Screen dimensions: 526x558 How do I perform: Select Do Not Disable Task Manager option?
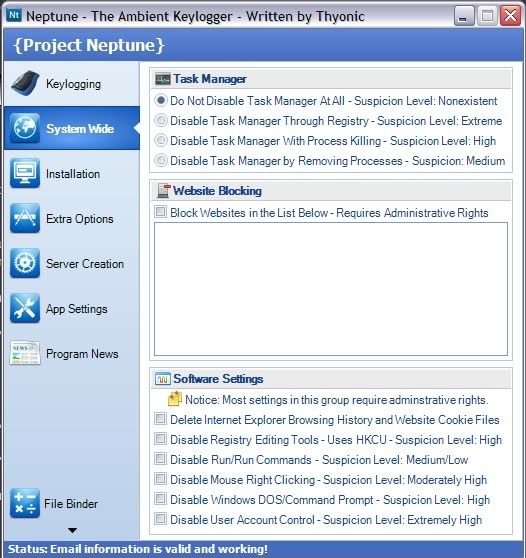point(161,100)
